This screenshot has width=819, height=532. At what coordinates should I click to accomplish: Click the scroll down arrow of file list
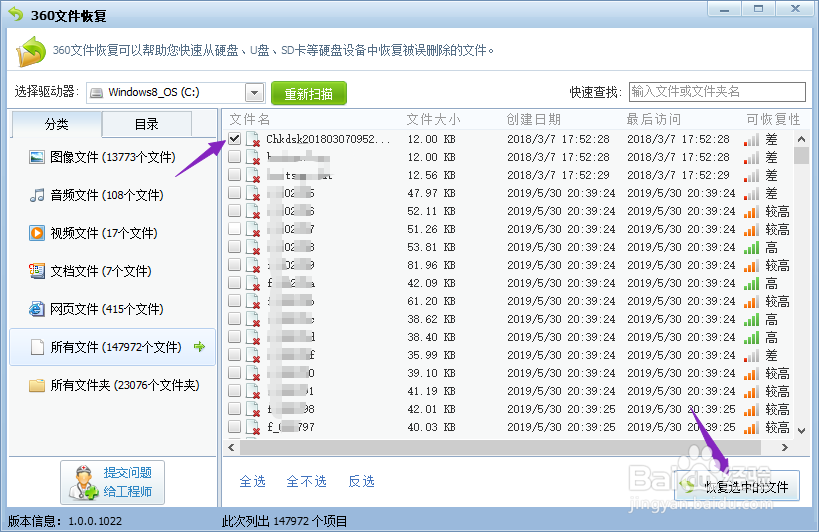(801, 431)
